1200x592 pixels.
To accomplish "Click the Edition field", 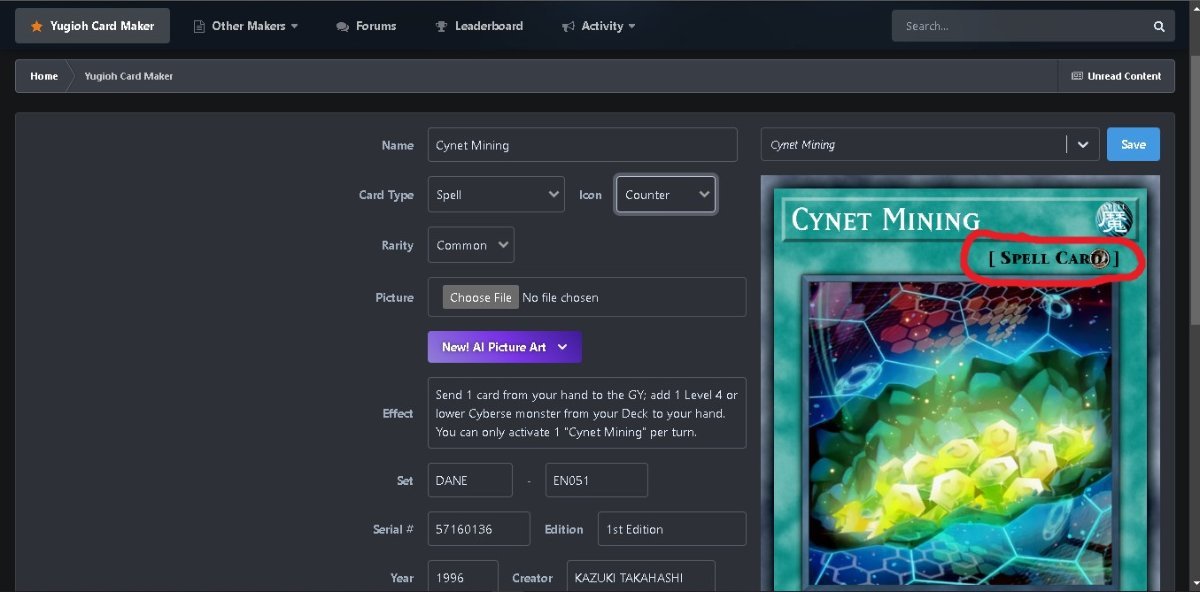I will [672, 529].
